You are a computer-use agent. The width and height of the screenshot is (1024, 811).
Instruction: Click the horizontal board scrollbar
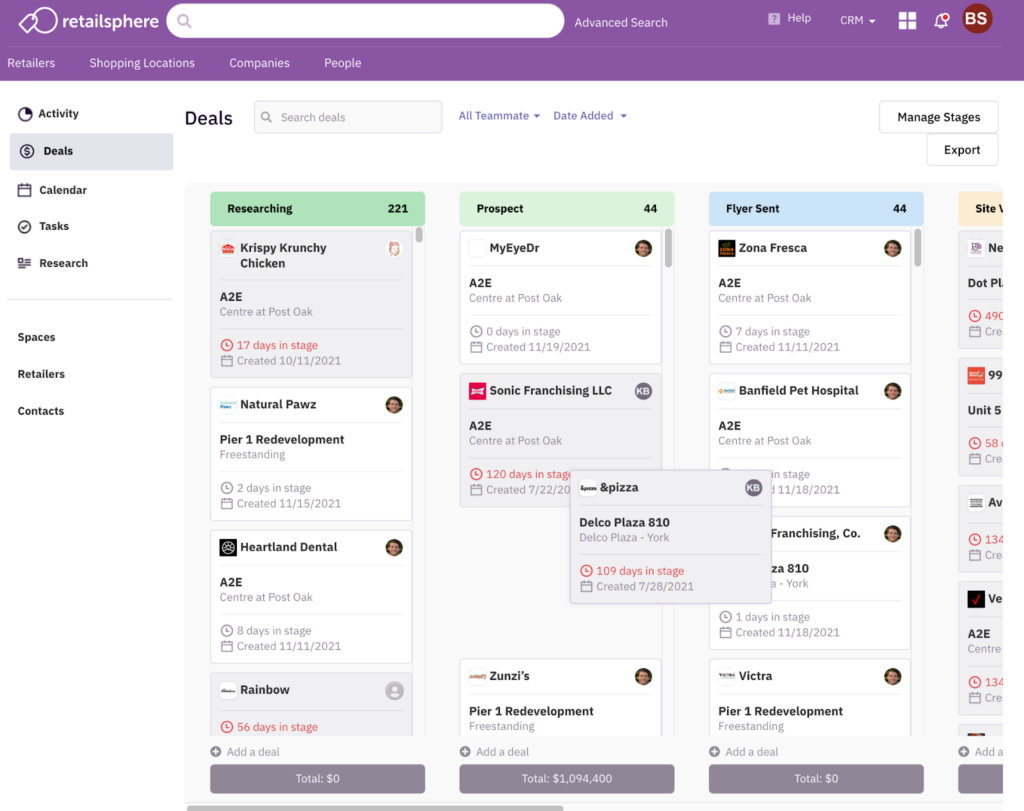click(376, 808)
